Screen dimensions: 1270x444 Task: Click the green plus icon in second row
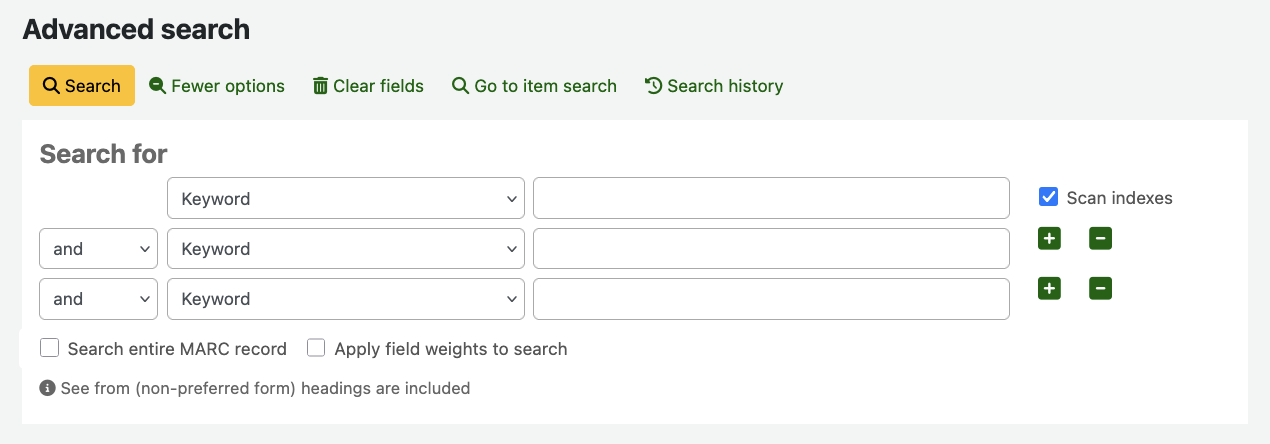coord(1049,239)
